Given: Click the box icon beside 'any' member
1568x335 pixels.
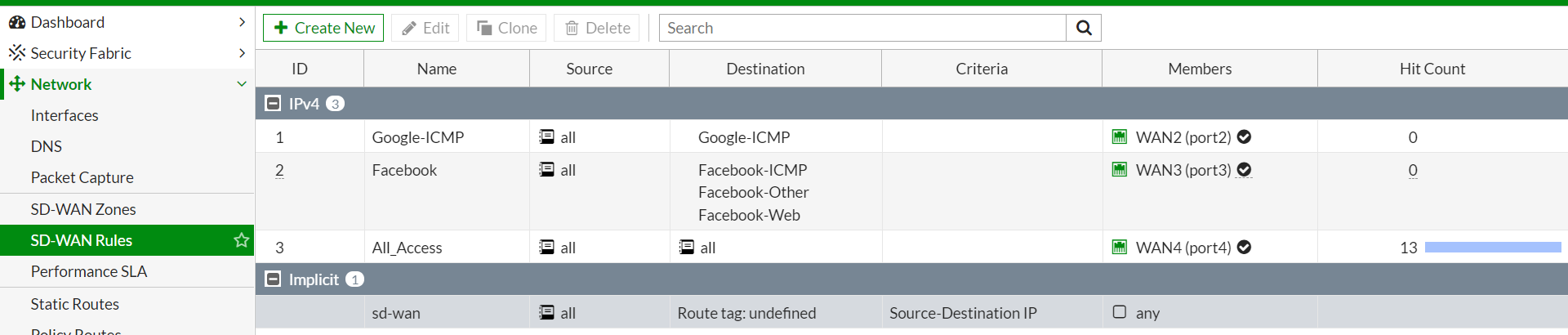Looking at the screenshot, I should pos(1120,312).
